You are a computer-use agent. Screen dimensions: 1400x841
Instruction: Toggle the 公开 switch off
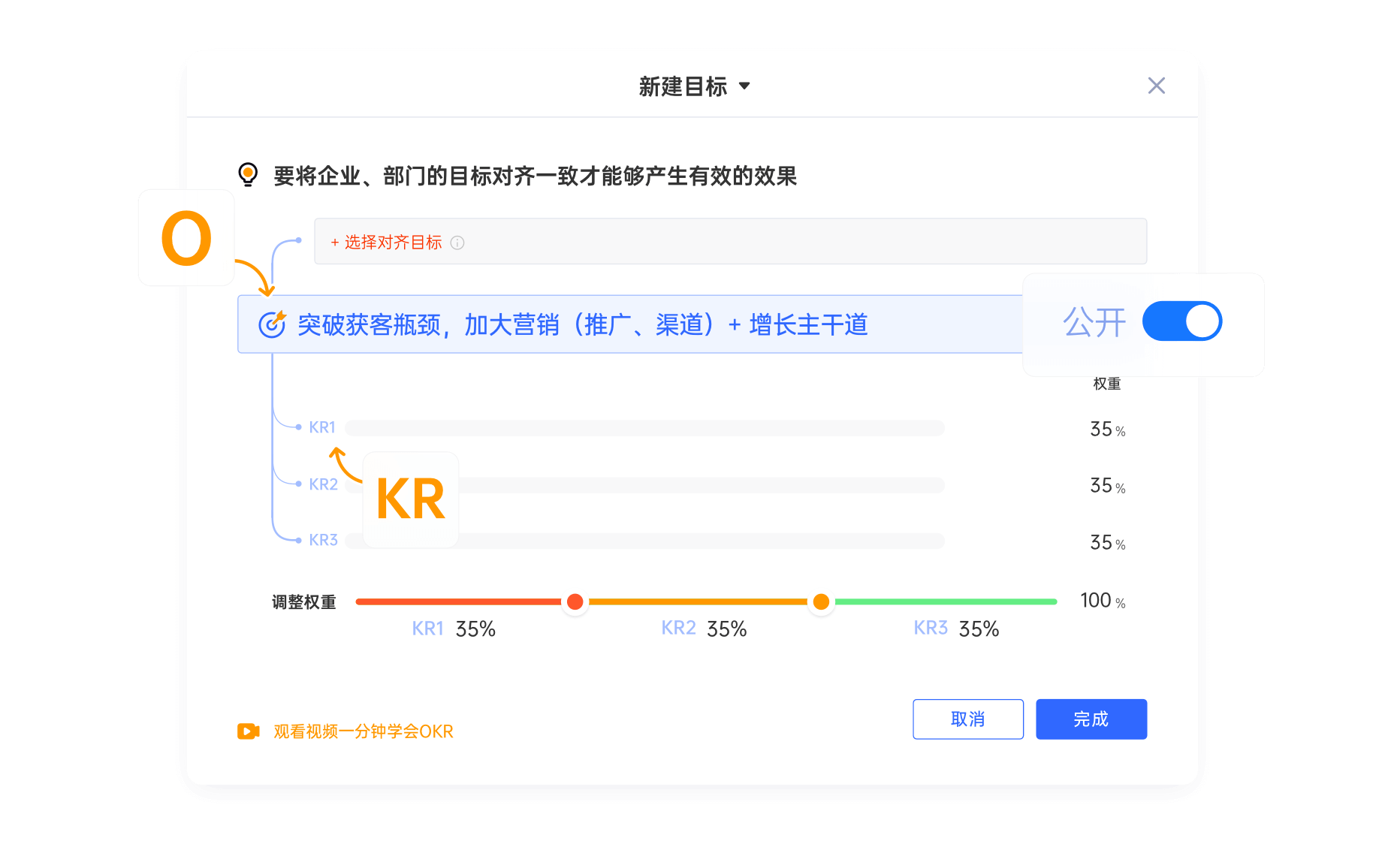[1181, 321]
